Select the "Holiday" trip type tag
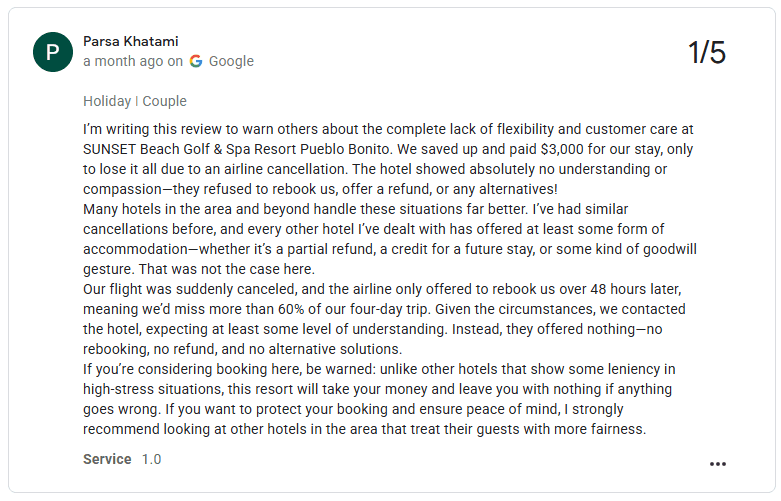 pyautogui.click(x=107, y=101)
